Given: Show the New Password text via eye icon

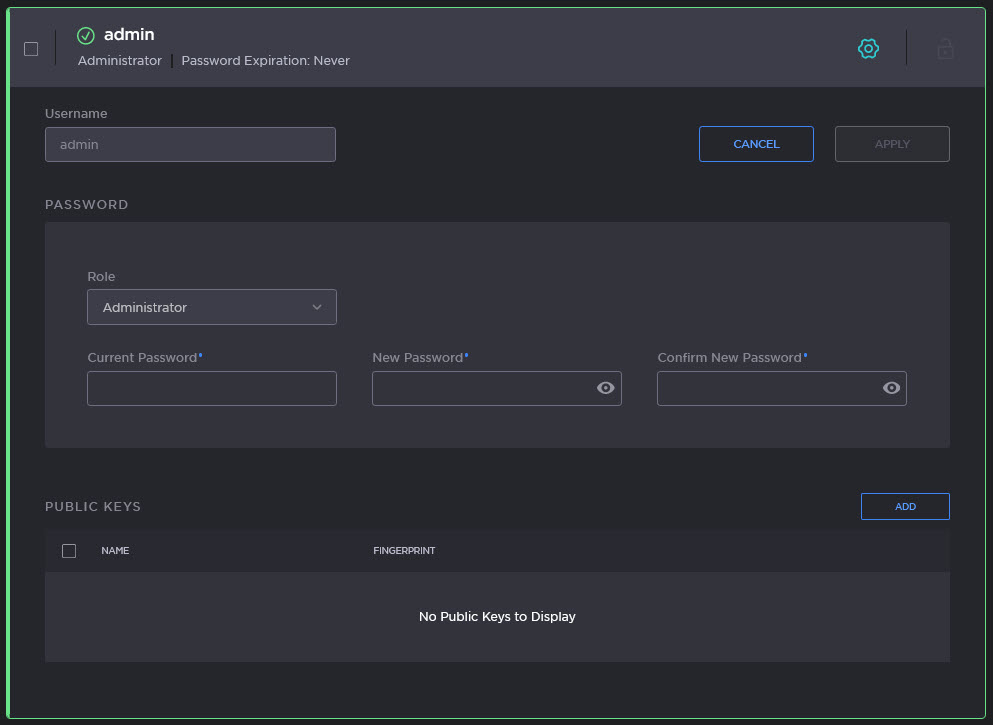Looking at the screenshot, I should tap(605, 388).
